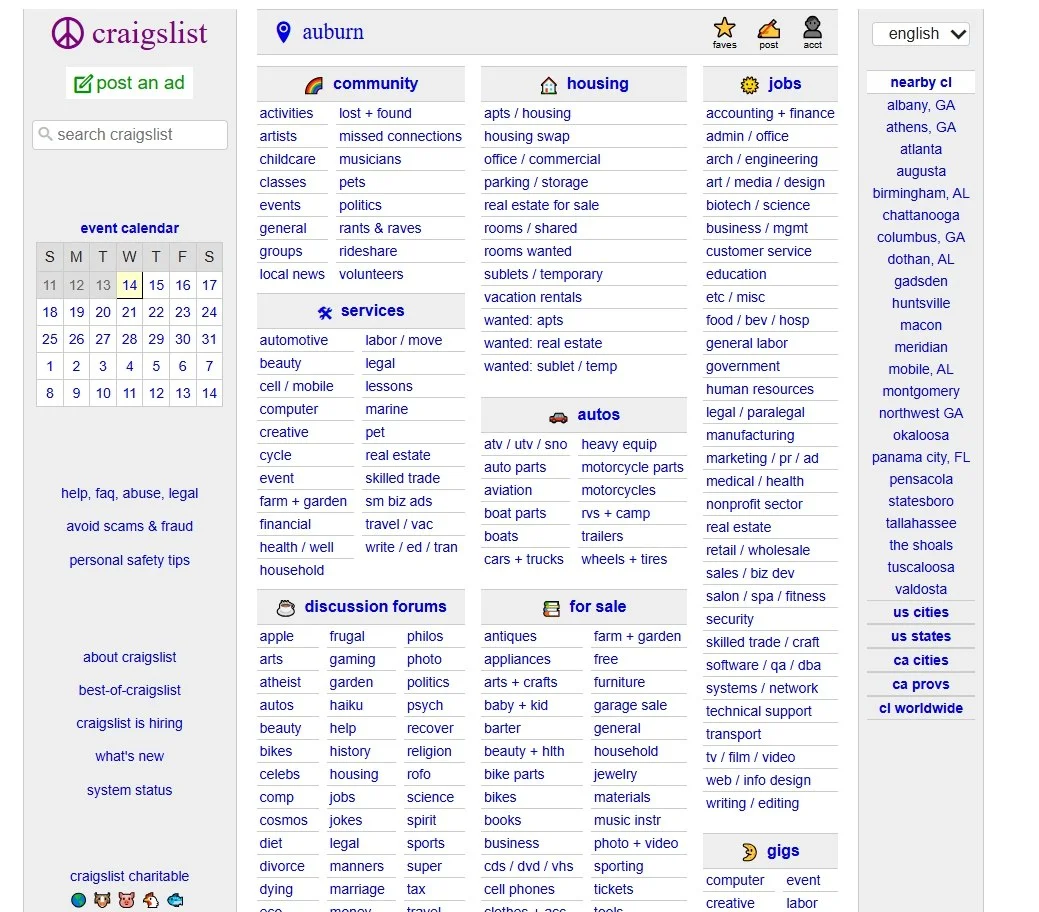Image resolution: width=1039 pixels, height=912 pixels.
Task: Click the magnifier icon in the search box
Action: (45, 134)
